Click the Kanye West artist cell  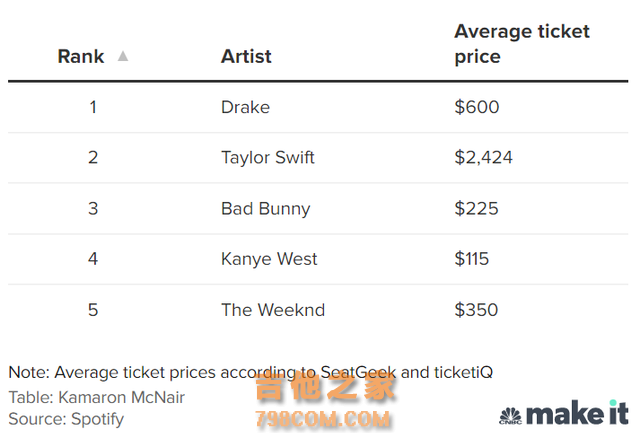tap(269, 259)
